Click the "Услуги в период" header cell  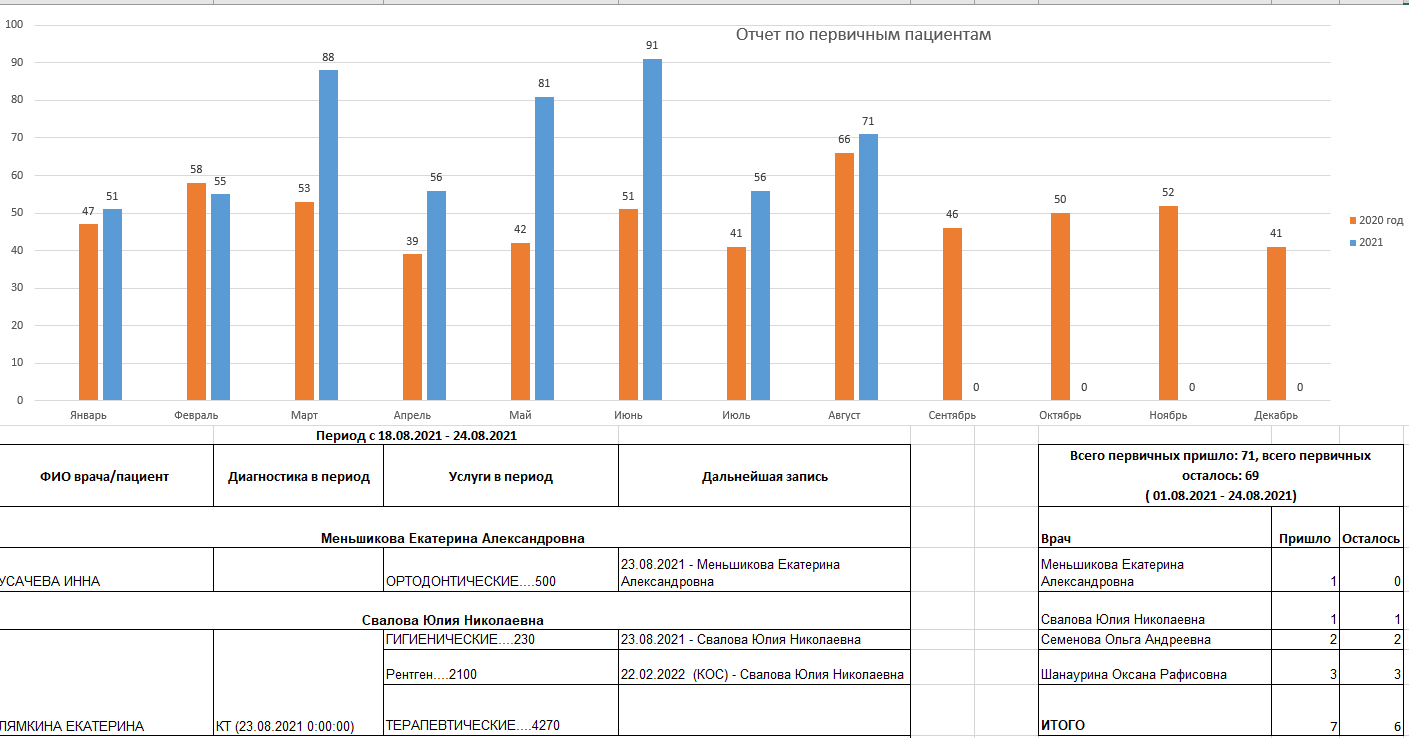pos(500,476)
